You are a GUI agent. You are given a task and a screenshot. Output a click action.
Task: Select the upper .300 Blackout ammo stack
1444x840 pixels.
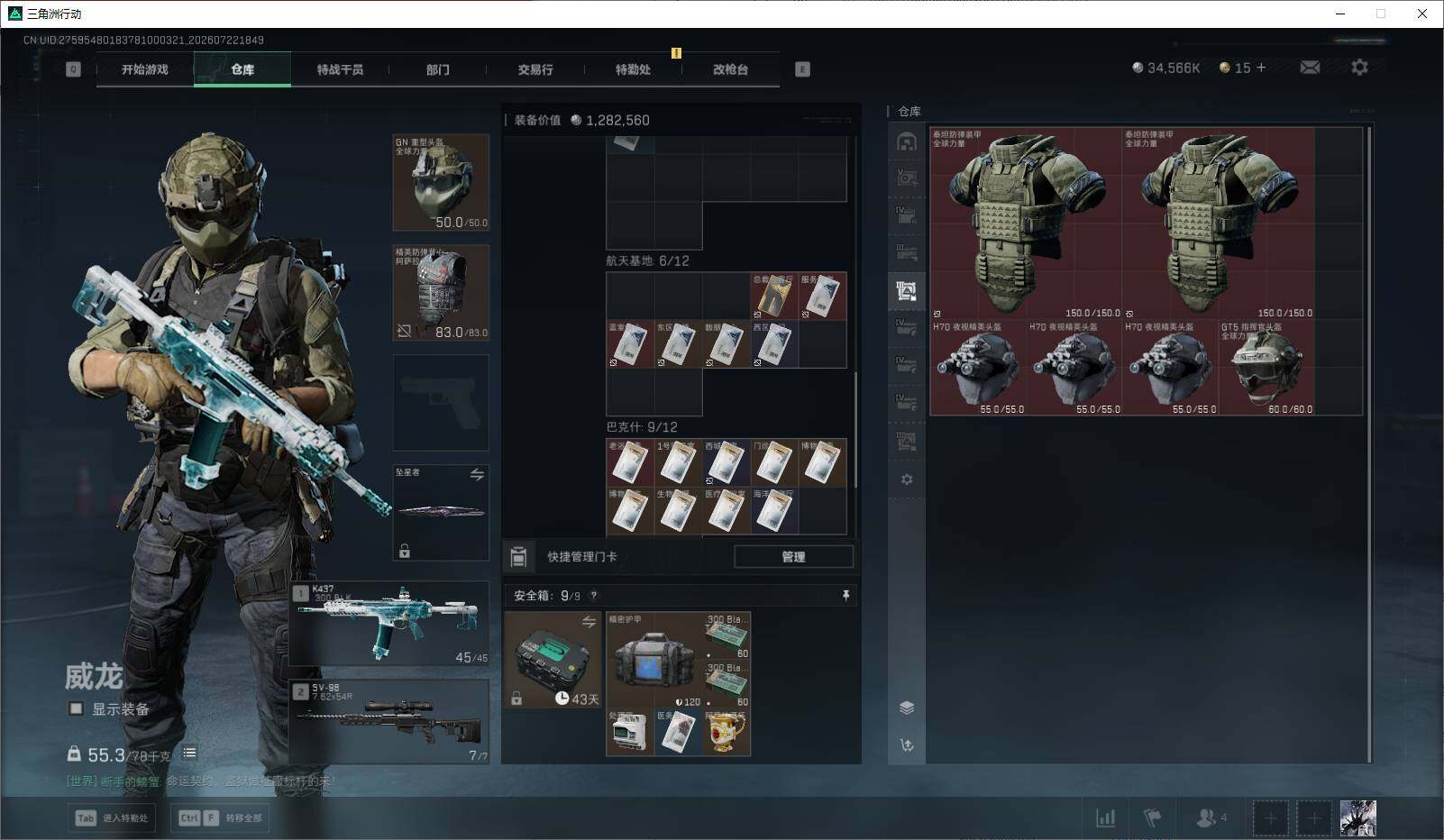click(727, 636)
